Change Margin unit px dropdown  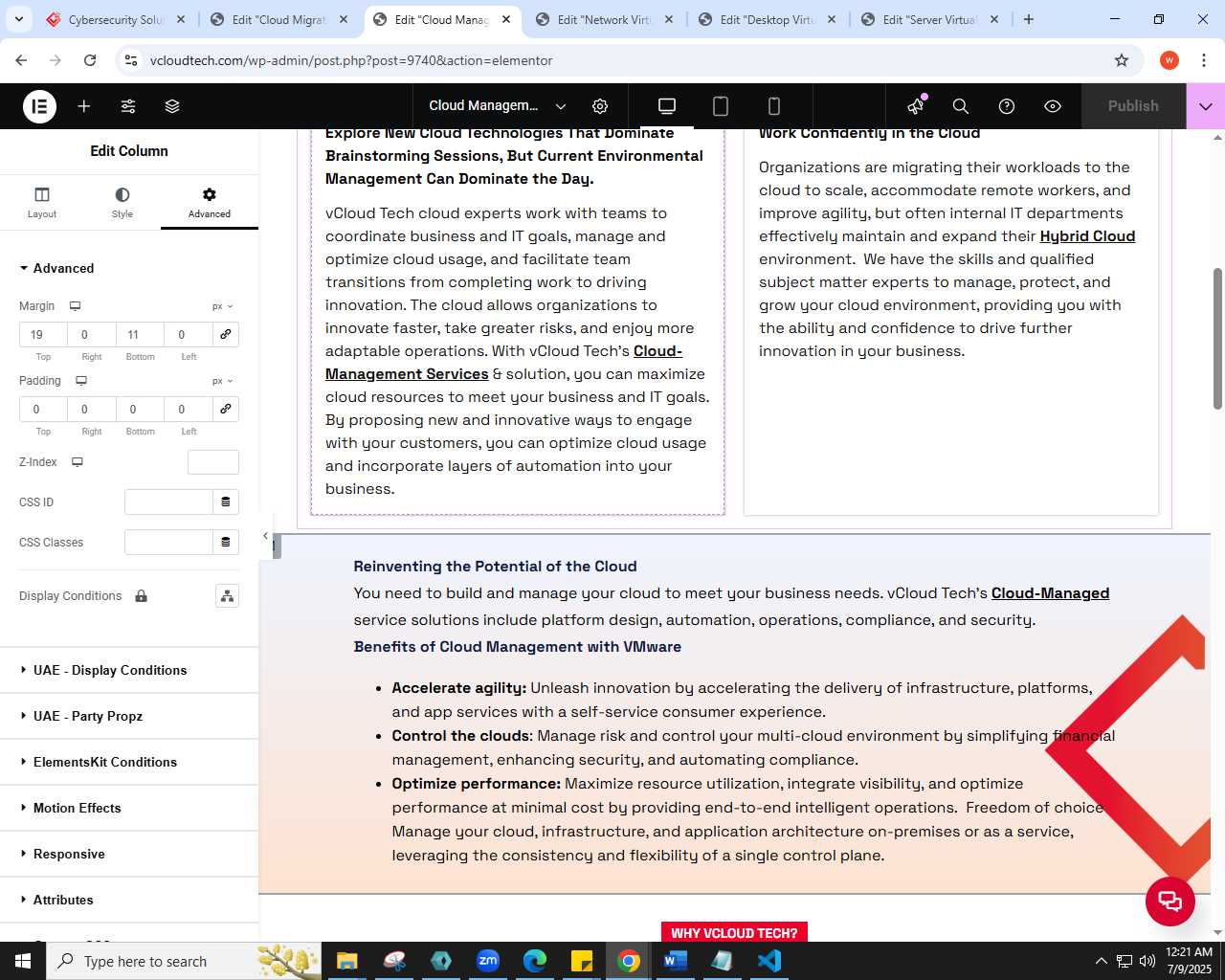tap(222, 306)
